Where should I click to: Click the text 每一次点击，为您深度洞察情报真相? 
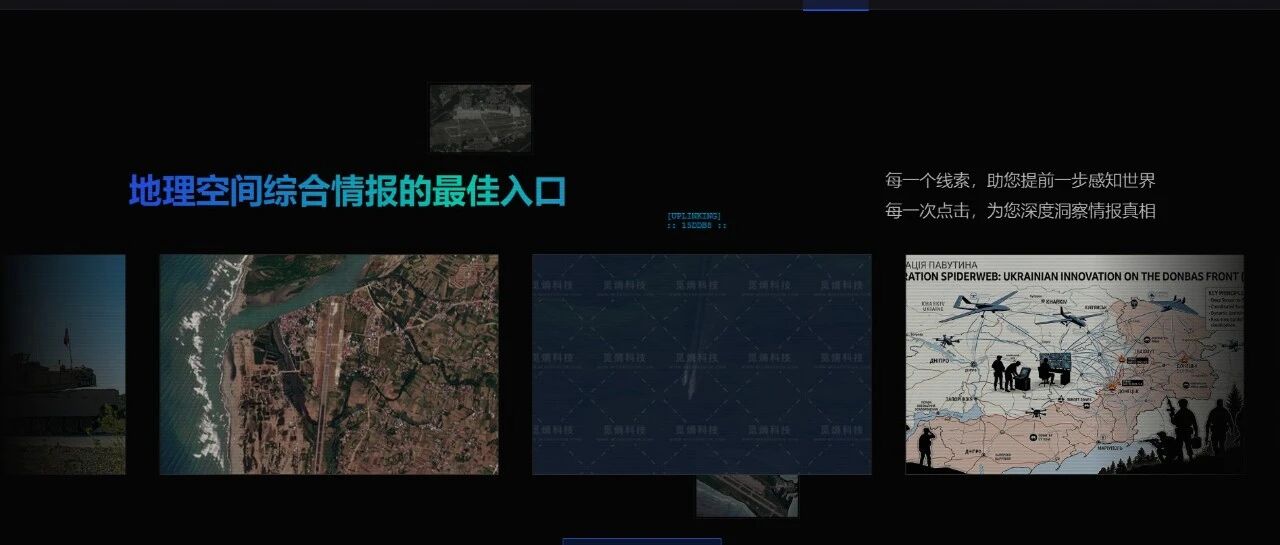[1020, 211]
